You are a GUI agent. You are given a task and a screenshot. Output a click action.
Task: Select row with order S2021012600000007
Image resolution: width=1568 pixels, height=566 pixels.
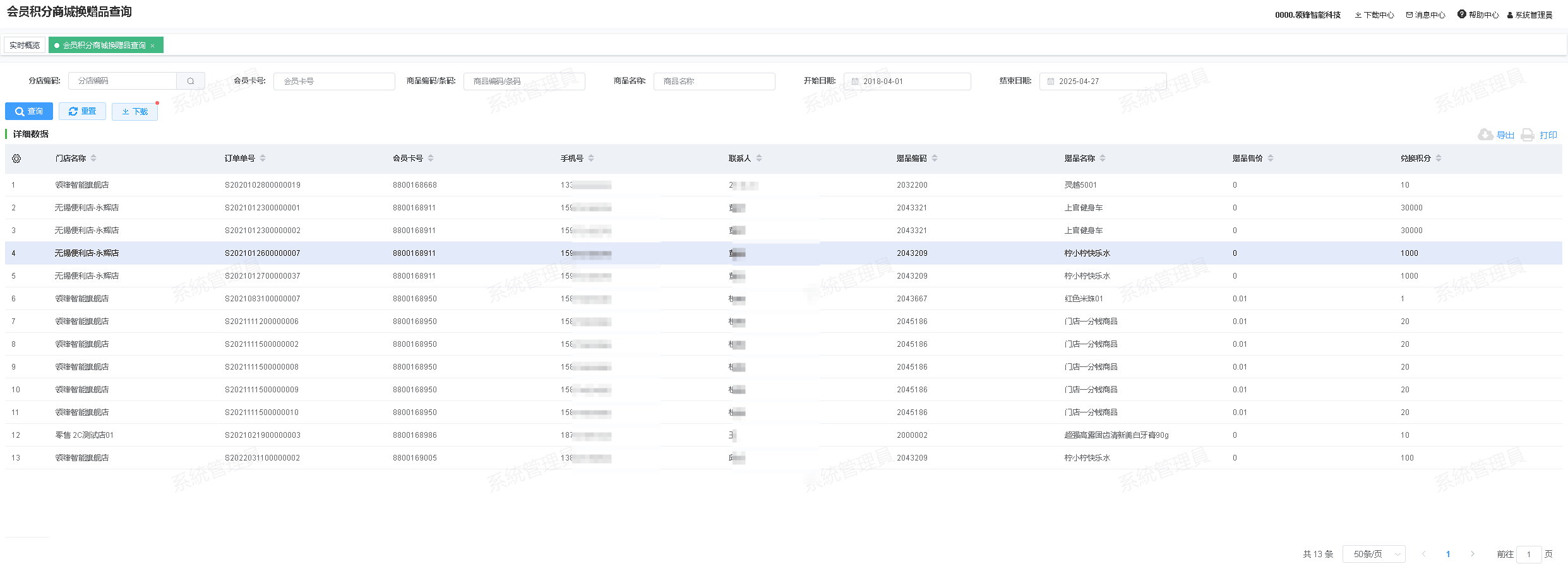[x=262, y=253]
